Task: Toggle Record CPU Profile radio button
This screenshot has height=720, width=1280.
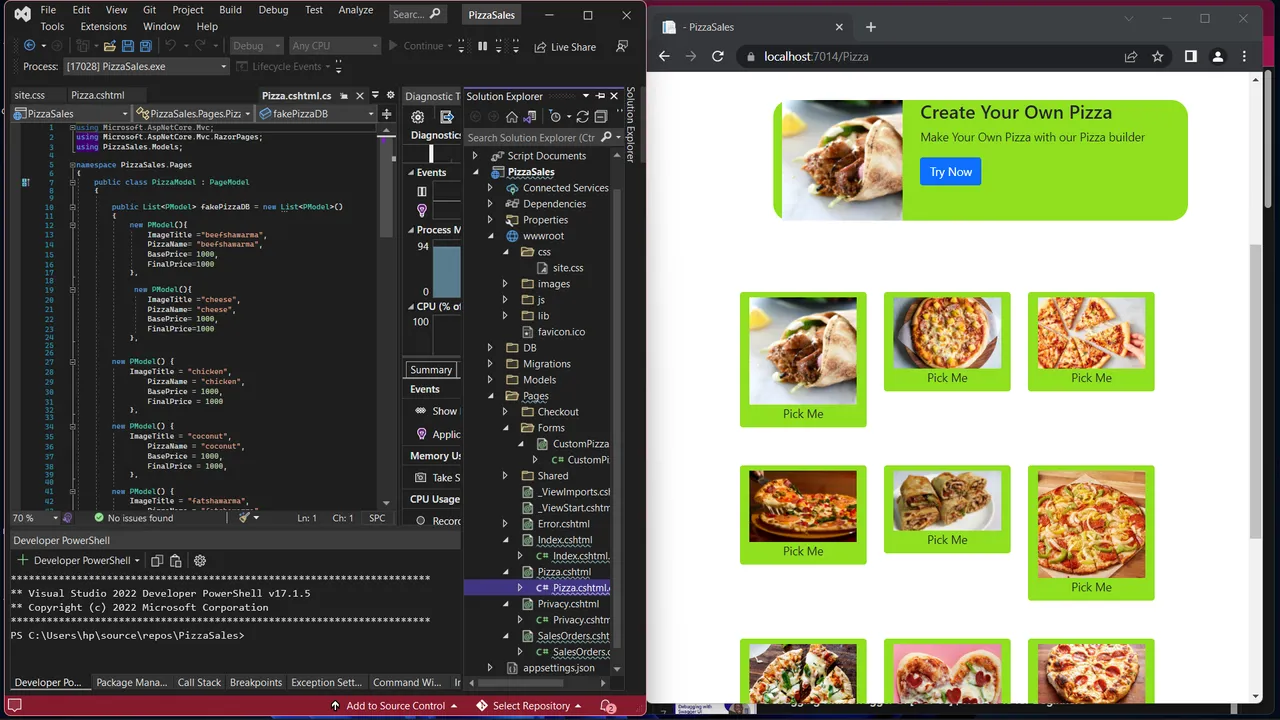Action: click(x=422, y=521)
